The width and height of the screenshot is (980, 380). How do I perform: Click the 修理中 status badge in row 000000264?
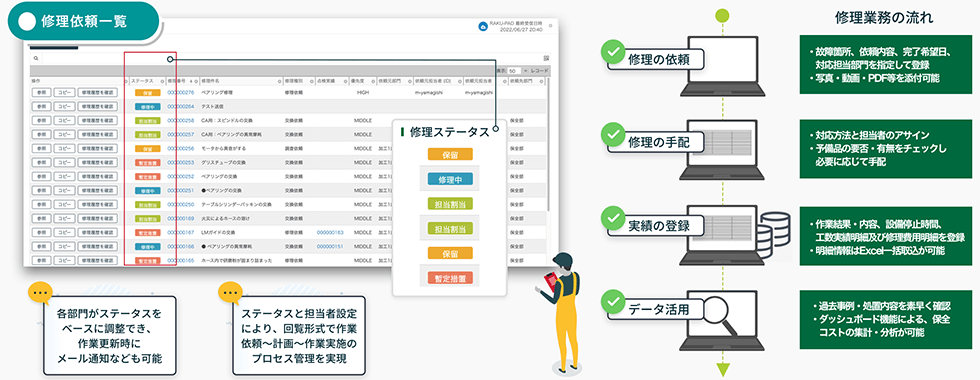[x=148, y=106]
